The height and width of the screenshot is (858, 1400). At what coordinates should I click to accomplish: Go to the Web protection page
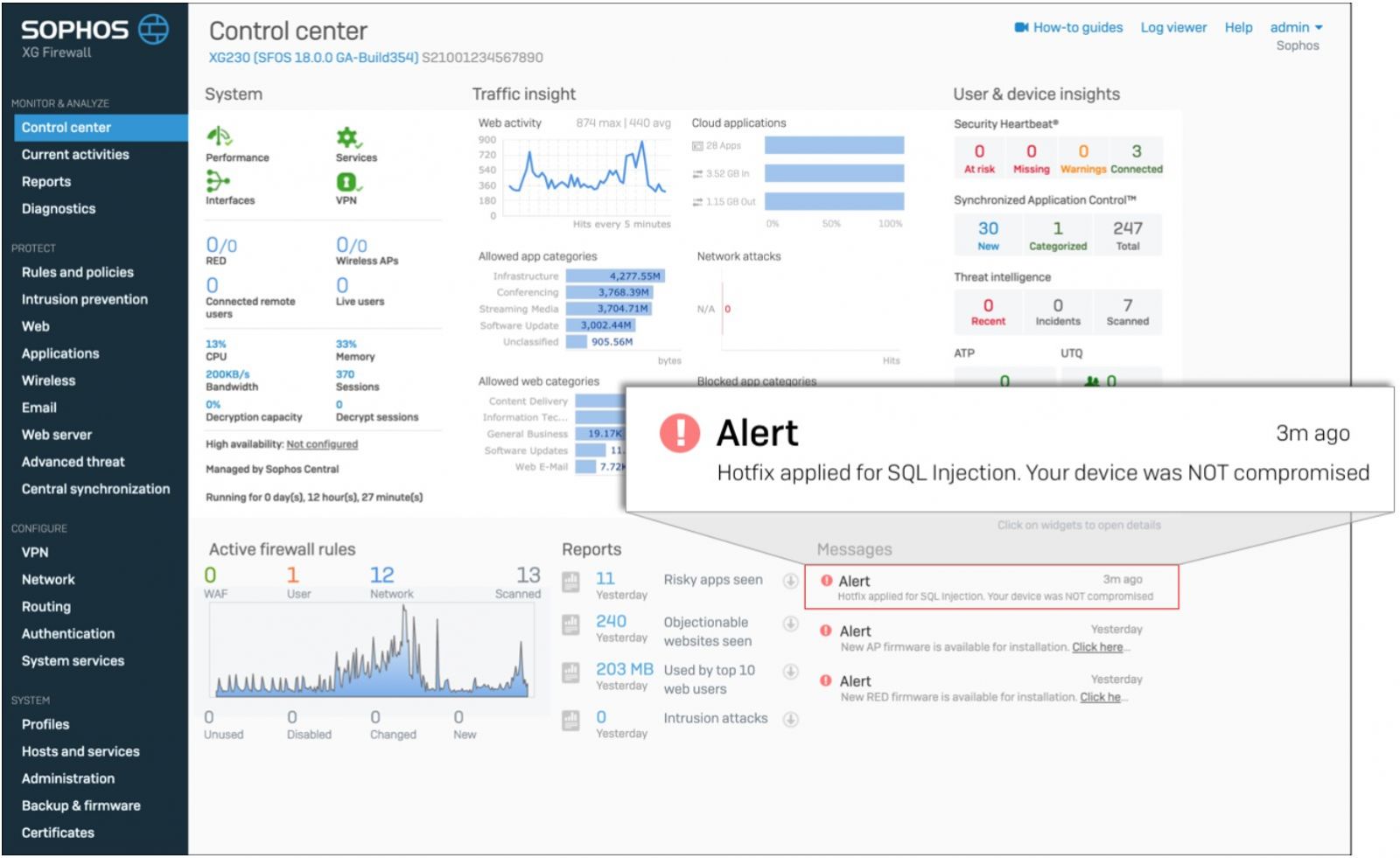[x=36, y=327]
